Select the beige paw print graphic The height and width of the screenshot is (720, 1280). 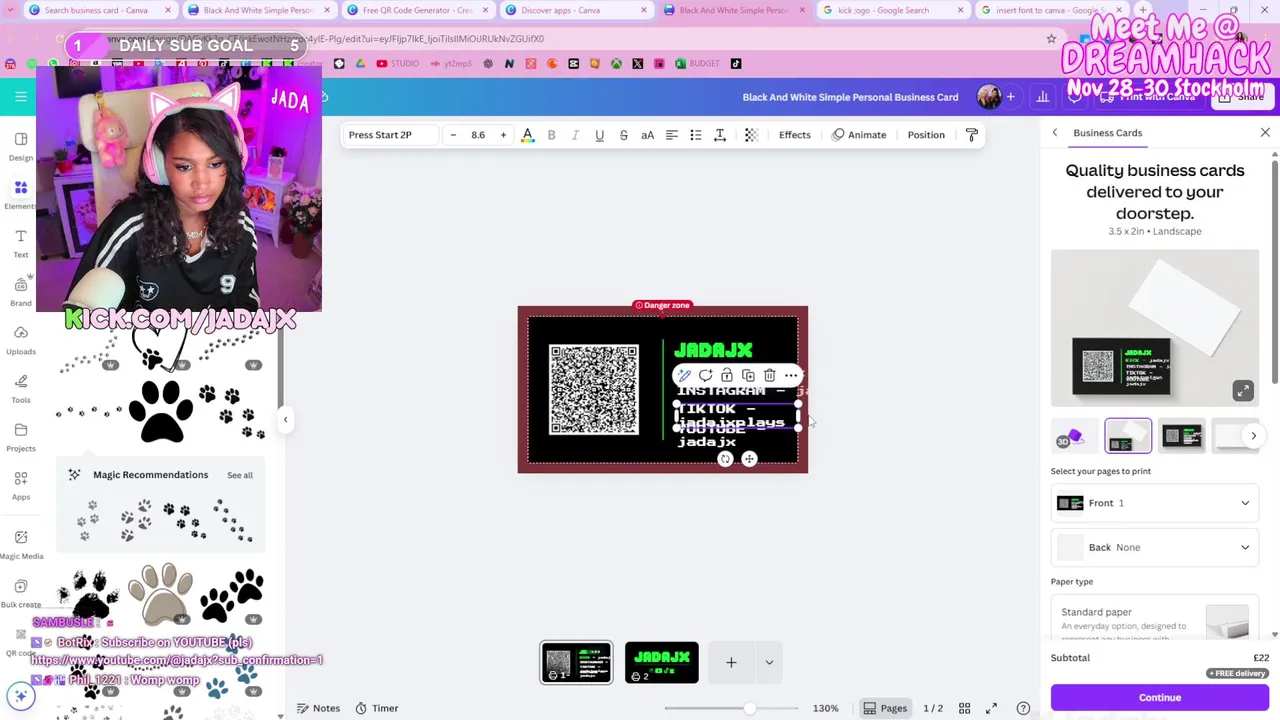[x=160, y=593]
